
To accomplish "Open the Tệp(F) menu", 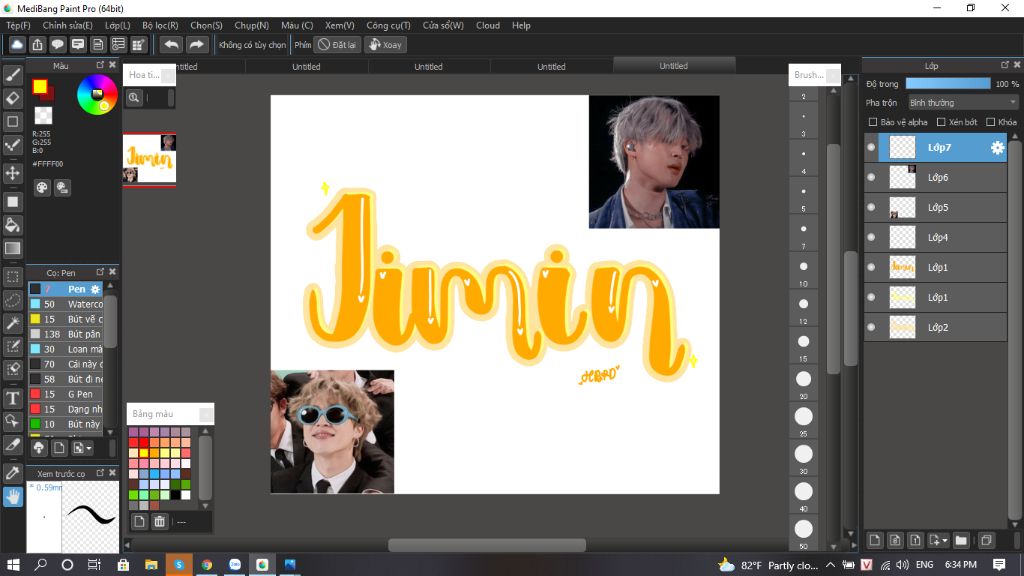I will pos(18,25).
